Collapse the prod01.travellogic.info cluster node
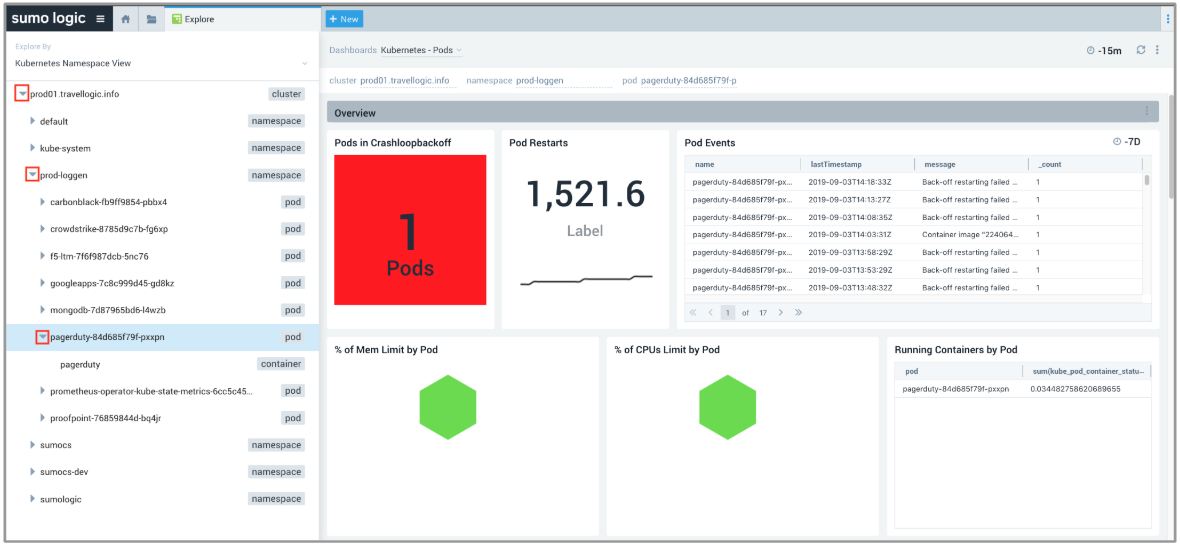This screenshot has width=1180, height=546. pyautogui.click(x=22, y=94)
